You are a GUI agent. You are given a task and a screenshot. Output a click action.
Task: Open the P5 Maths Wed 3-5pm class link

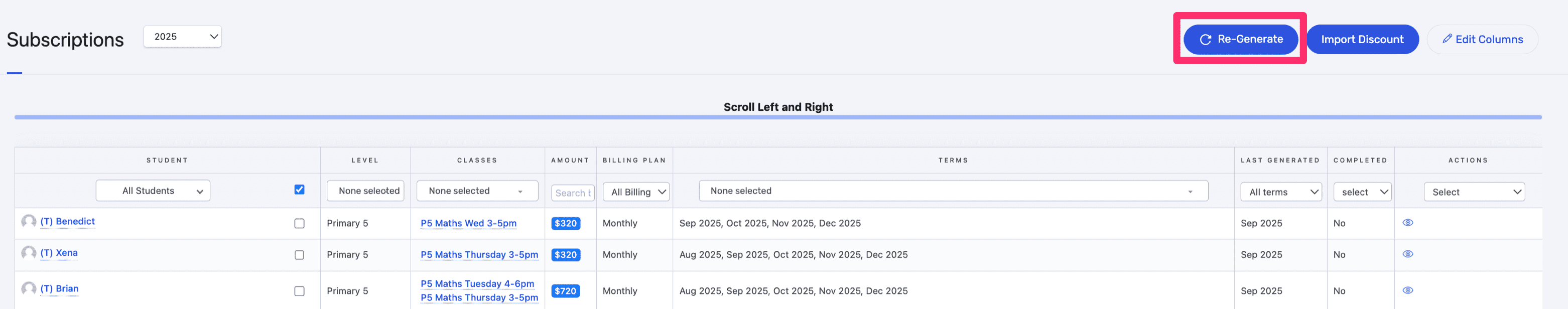[468, 223]
